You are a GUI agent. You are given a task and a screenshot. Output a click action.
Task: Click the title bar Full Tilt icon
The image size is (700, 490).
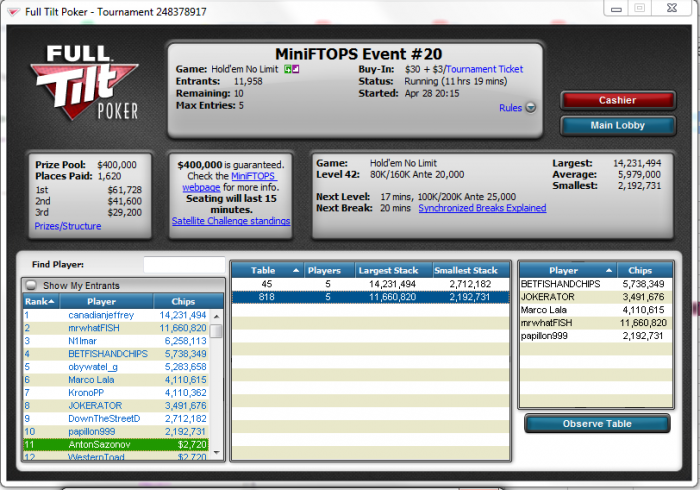pyautogui.click(x=13, y=12)
